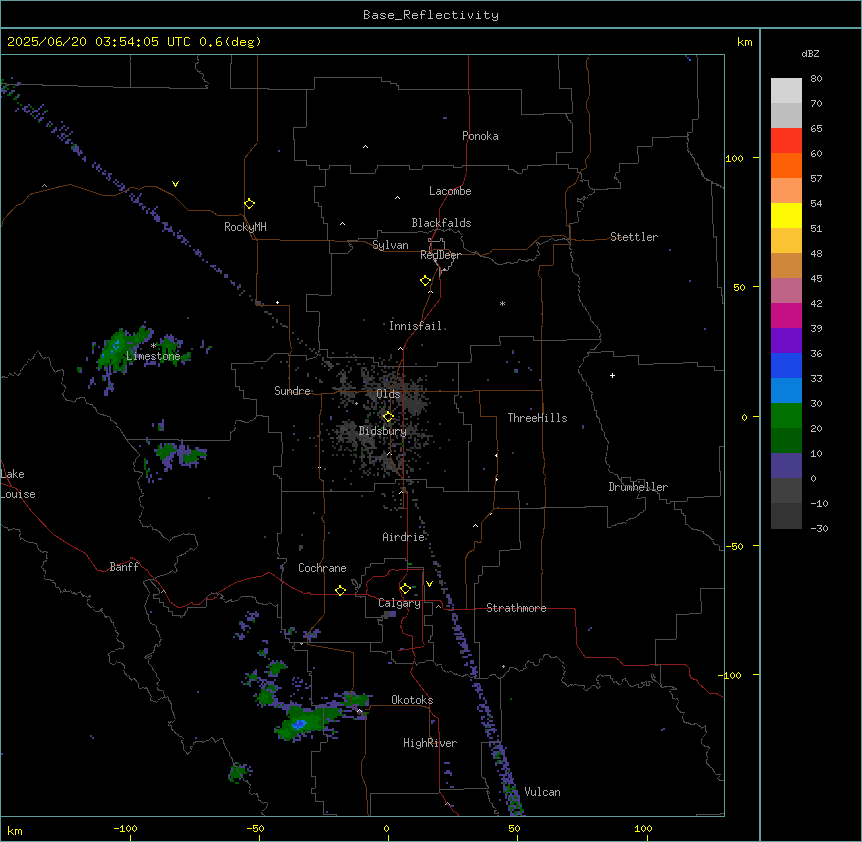862x842 pixels.
Task: Click the Didsbury label
Action: pos(383,431)
